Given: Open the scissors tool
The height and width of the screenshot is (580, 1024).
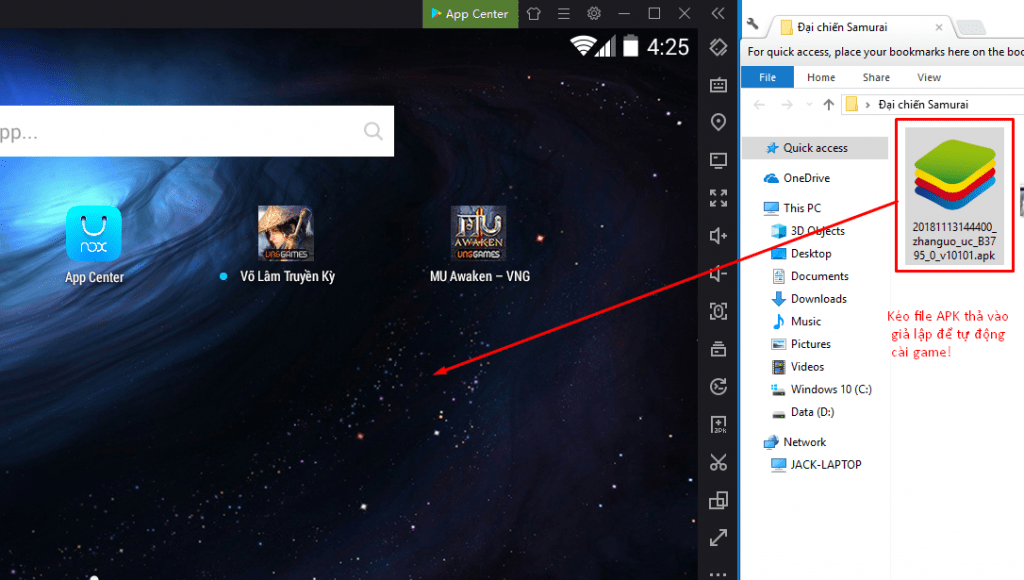Looking at the screenshot, I should pyautogui.click(x=718, y=462).
